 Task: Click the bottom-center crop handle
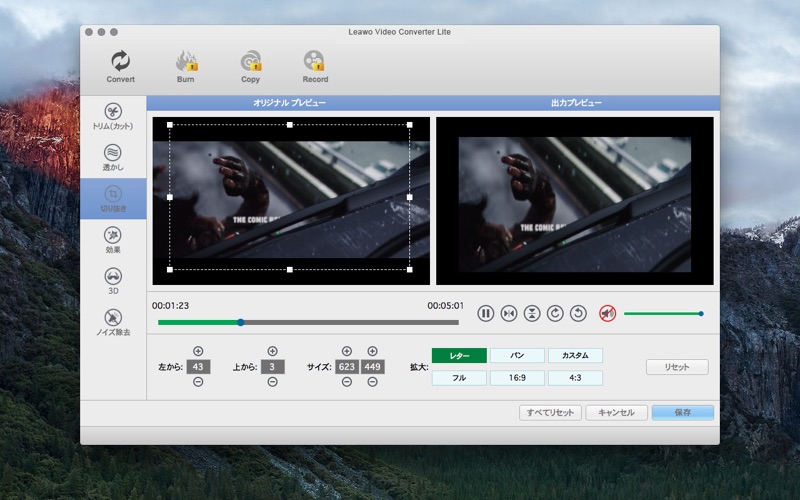tap(290, 269)
